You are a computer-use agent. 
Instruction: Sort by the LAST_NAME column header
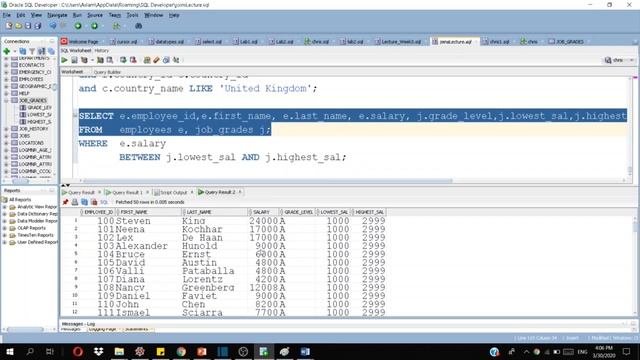click(x=214, y=212)
